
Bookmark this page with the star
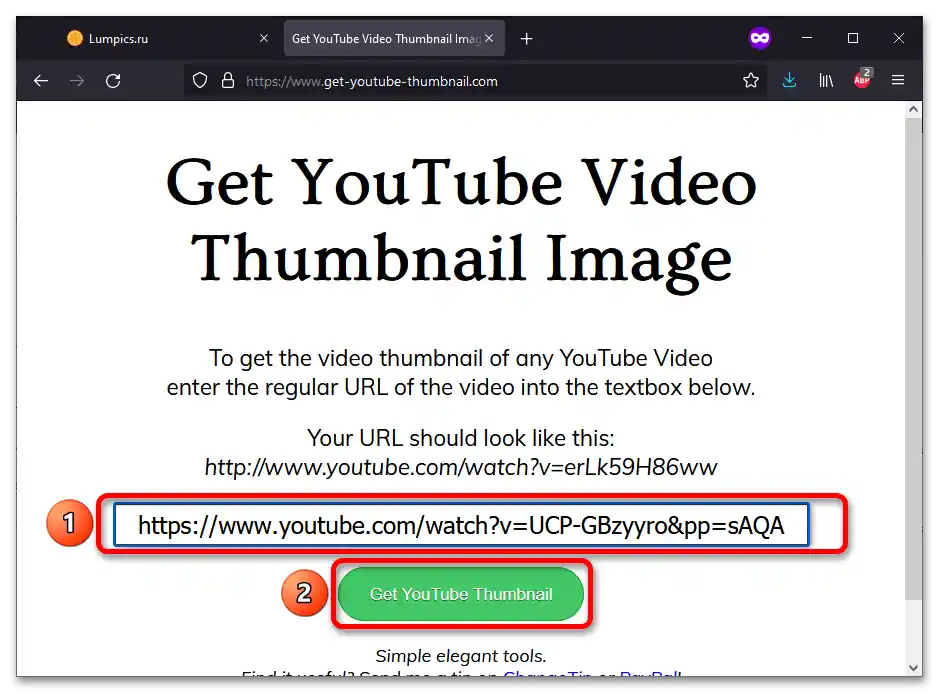pos(751,80)
